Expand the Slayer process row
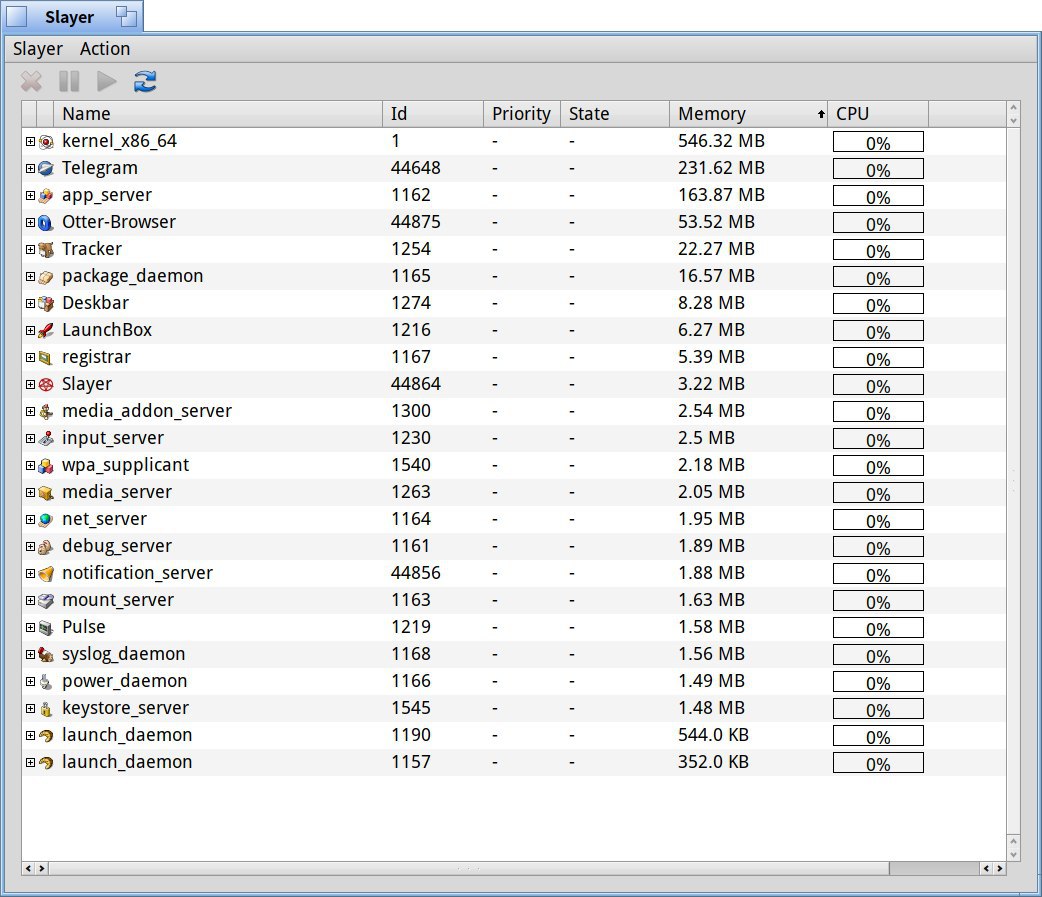The image size is (1042, 897). point(30,384)
